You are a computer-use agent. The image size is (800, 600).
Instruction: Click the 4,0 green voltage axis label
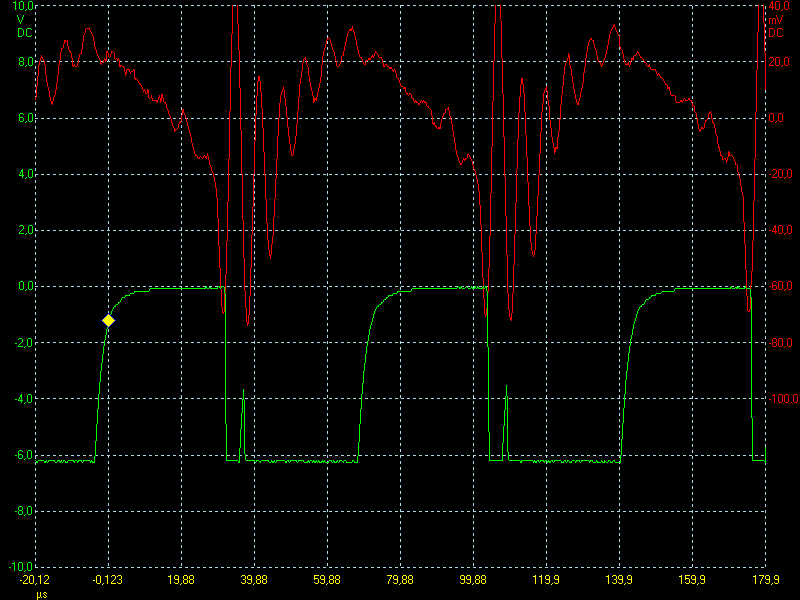click(x=26, y=174)
